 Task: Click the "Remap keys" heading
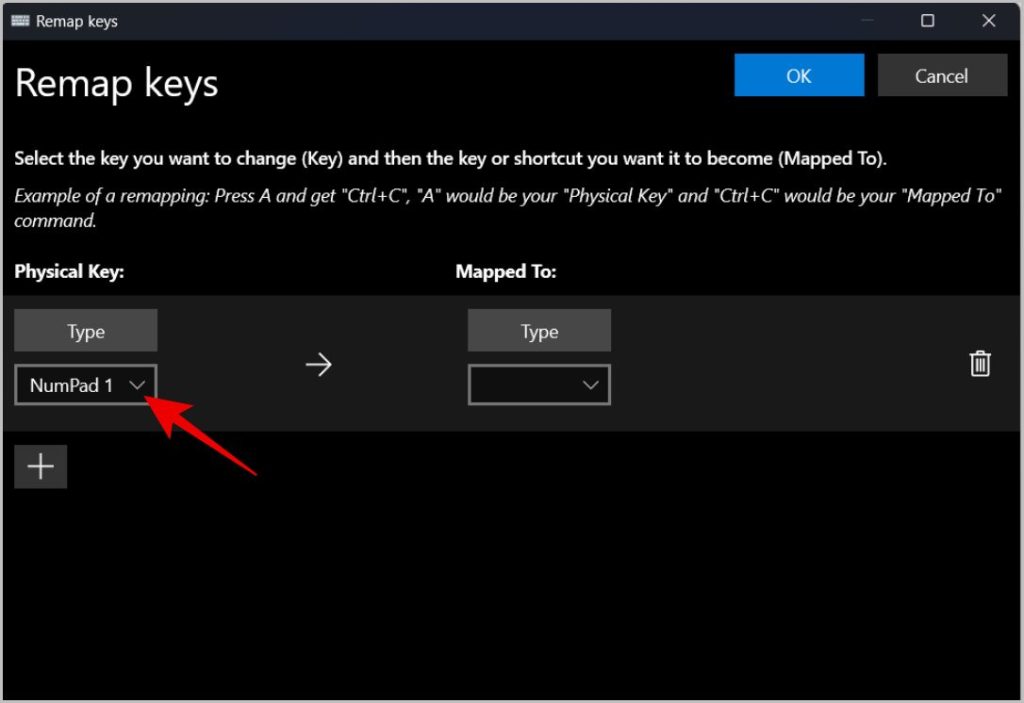tap(116, 84)
